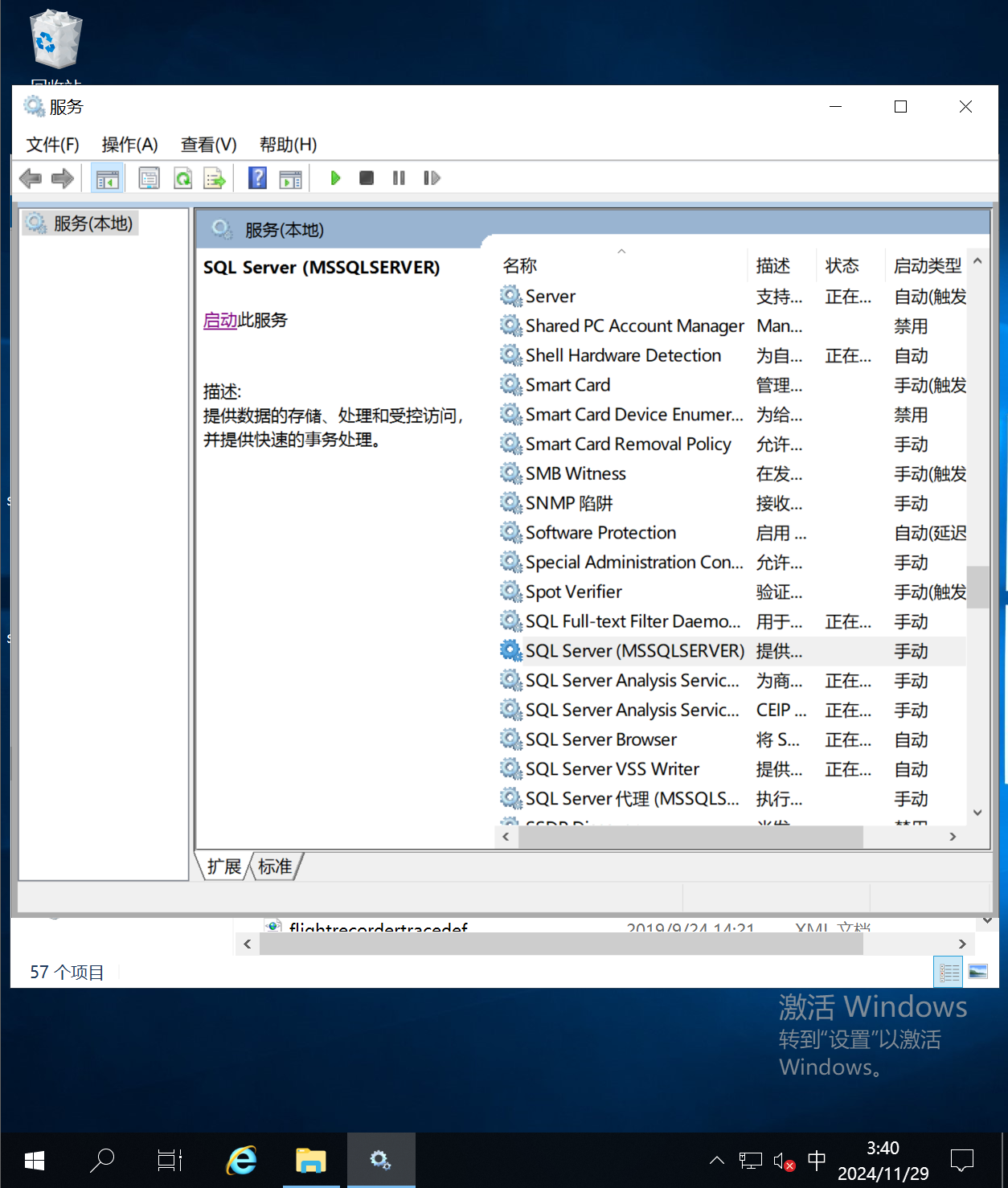Image resolution: width=1008 pixels, height=1188 pixels.
Task: Open the Windows Start menu
Action: click(35, 1161)
